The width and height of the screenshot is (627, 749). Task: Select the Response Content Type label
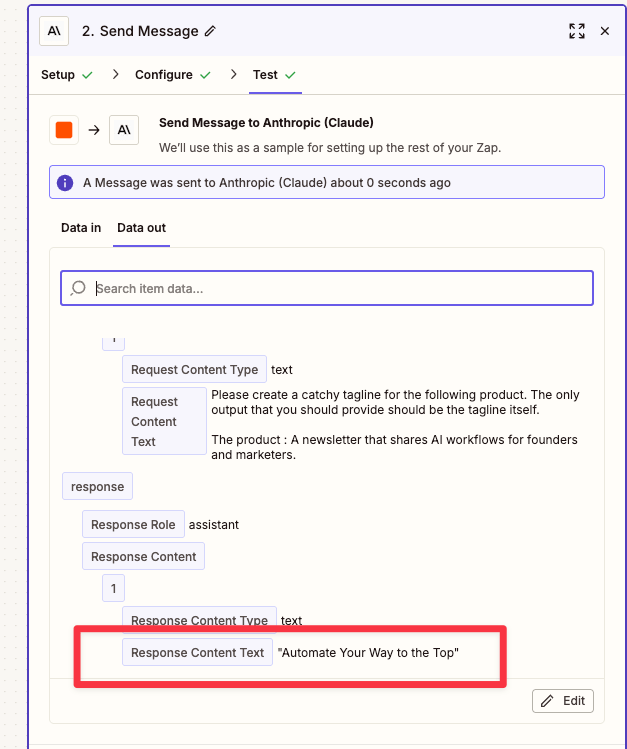(199, 620)
